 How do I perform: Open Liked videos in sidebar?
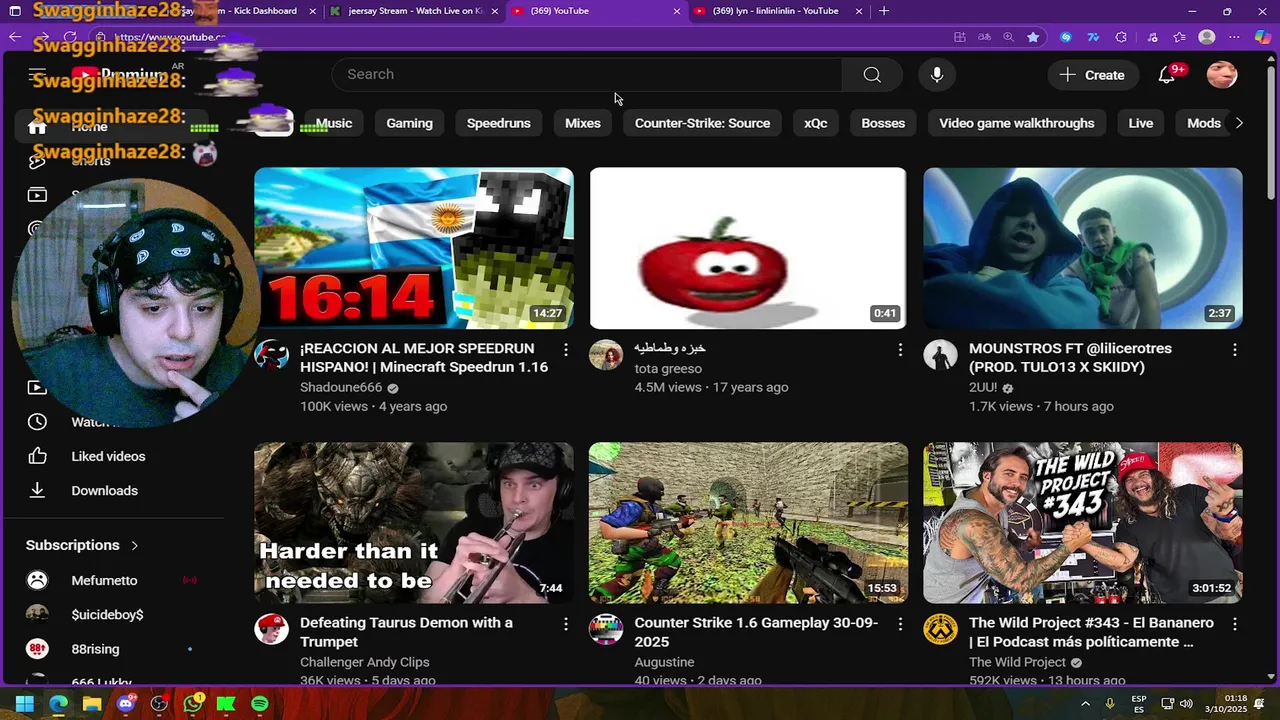pos(108,456)
